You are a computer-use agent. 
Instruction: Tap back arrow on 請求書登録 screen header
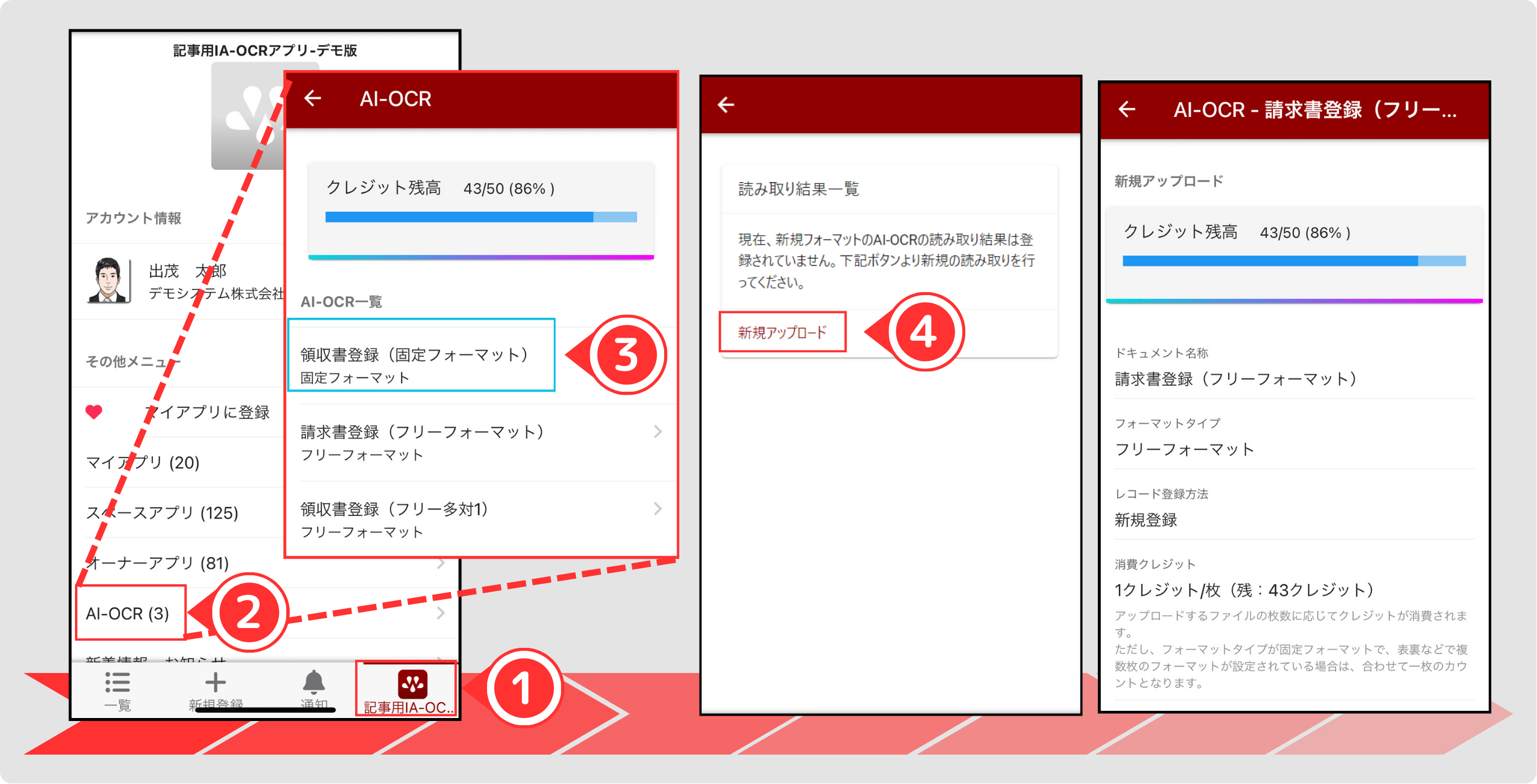[1127, 109]
